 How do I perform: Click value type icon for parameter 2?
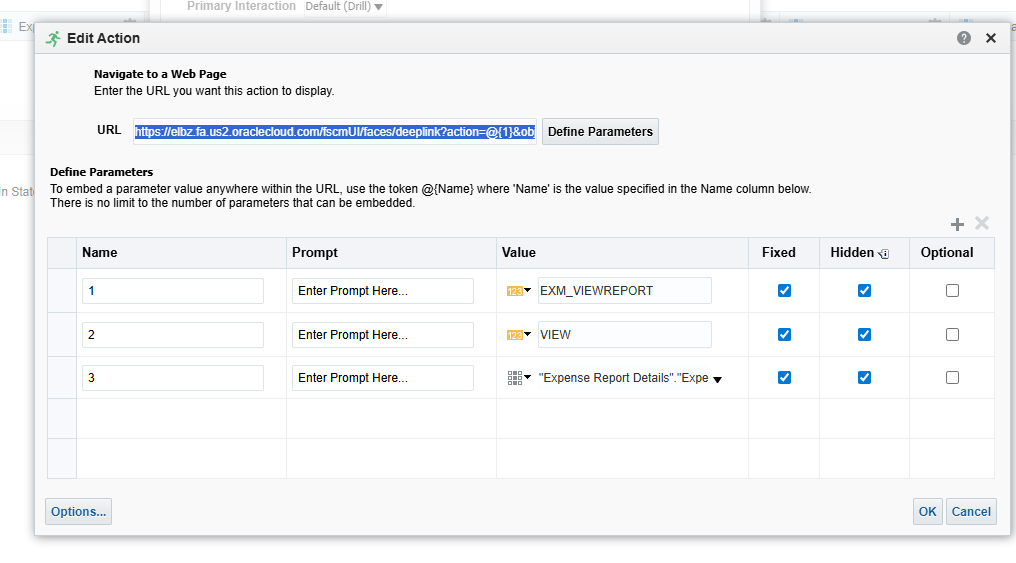coord(518,335)
